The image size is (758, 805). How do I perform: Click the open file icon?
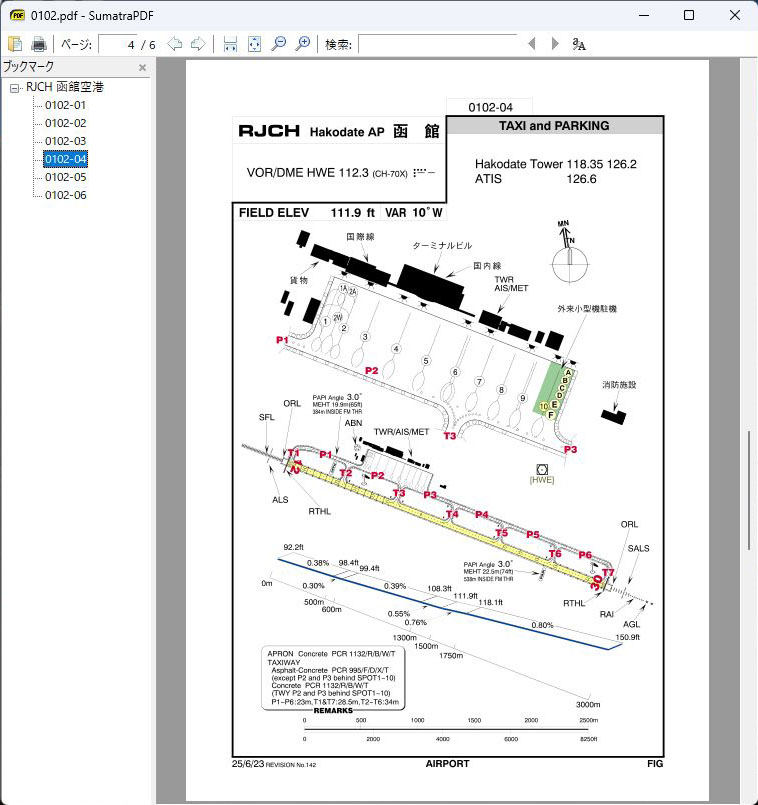pos(15,44)
